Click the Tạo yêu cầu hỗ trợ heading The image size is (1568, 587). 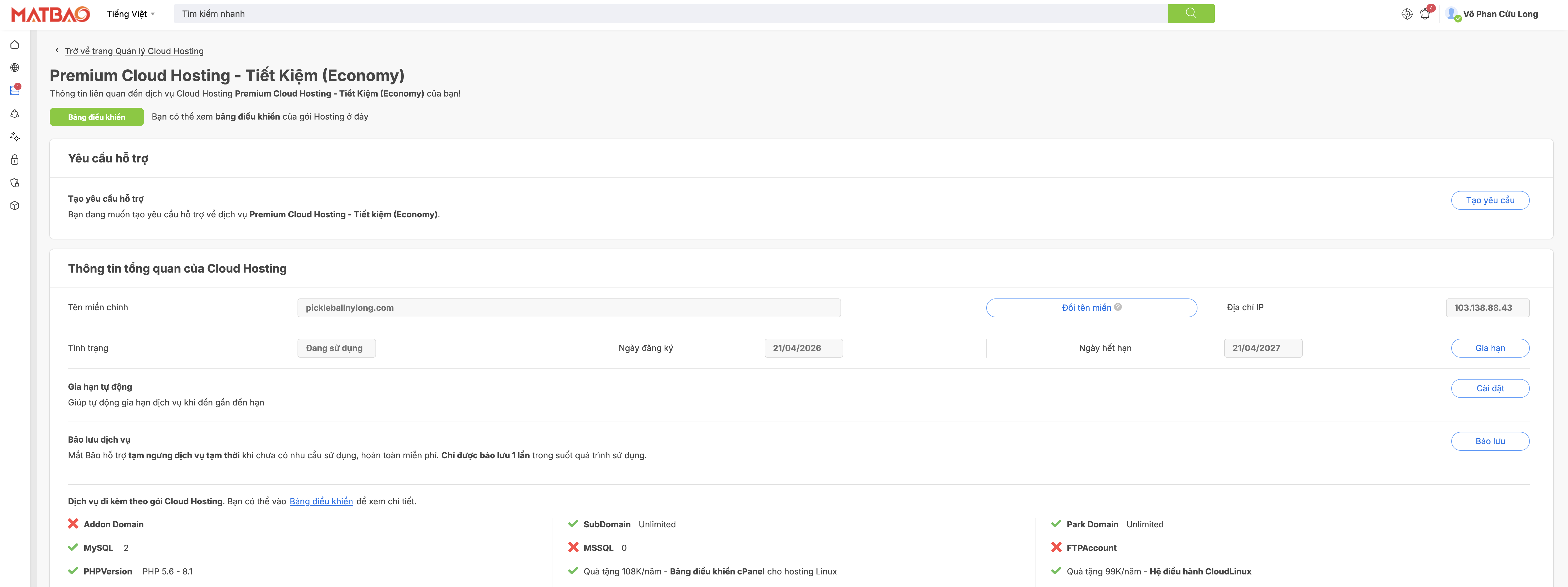tap(106, 199)
